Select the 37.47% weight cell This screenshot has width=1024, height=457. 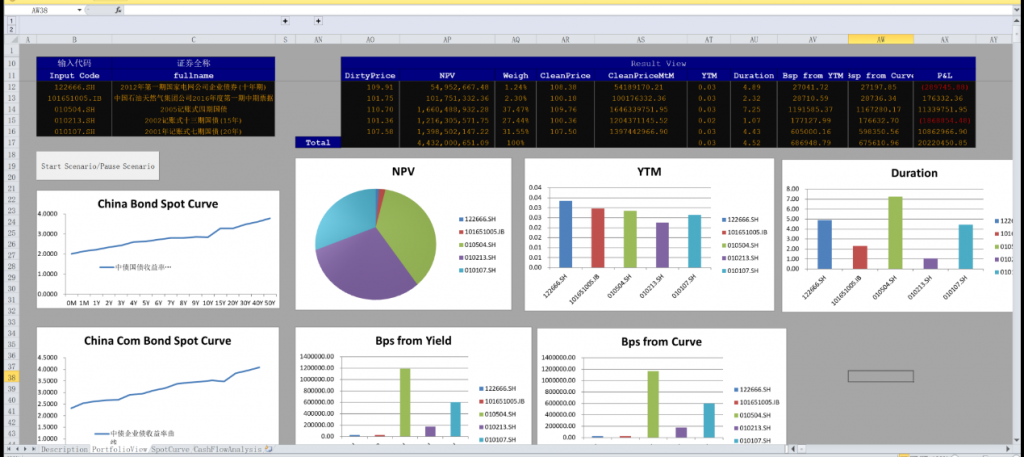click(x=515, y=109)
